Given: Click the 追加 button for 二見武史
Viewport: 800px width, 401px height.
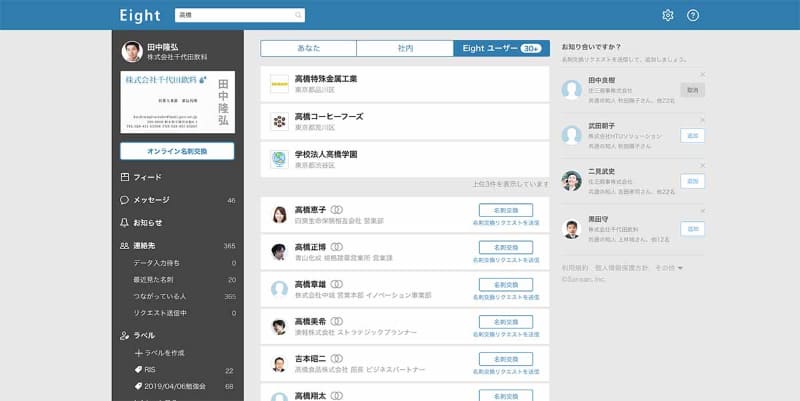Looking at the screenshot, I should [x=692, y=181].
